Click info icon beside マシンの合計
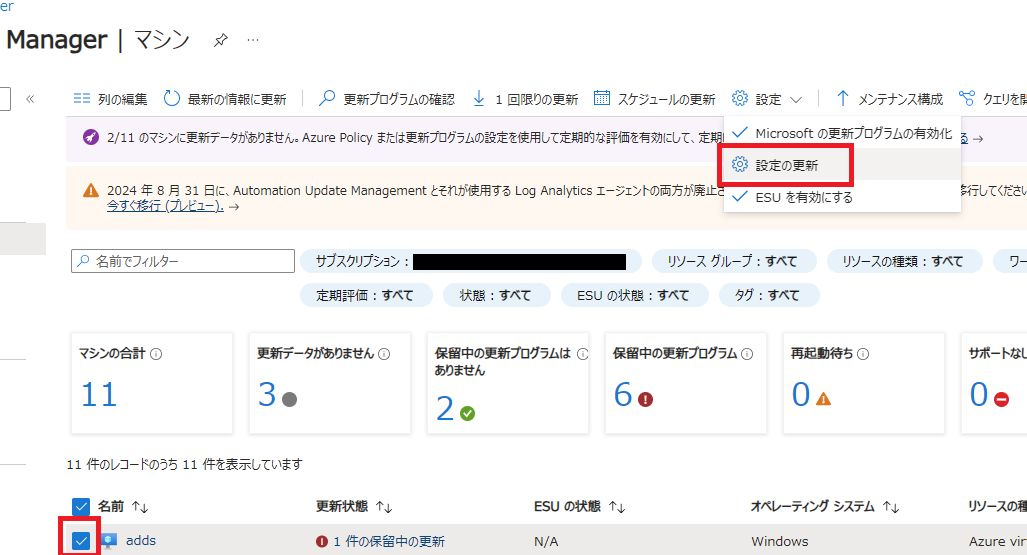The height and width of the screenshot is (555, 1027). [156, 354]
